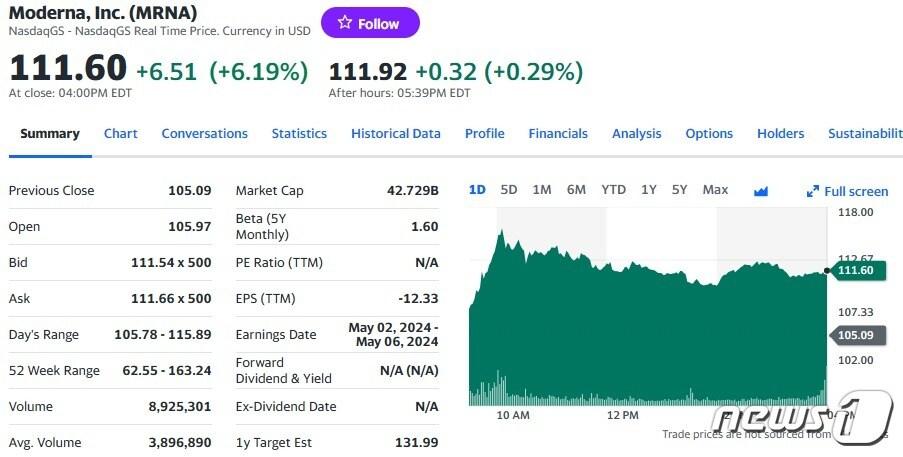Expand chart with Full screen icon
The width and height of the screenshot is (903, 457).
(x=847, y=191)
